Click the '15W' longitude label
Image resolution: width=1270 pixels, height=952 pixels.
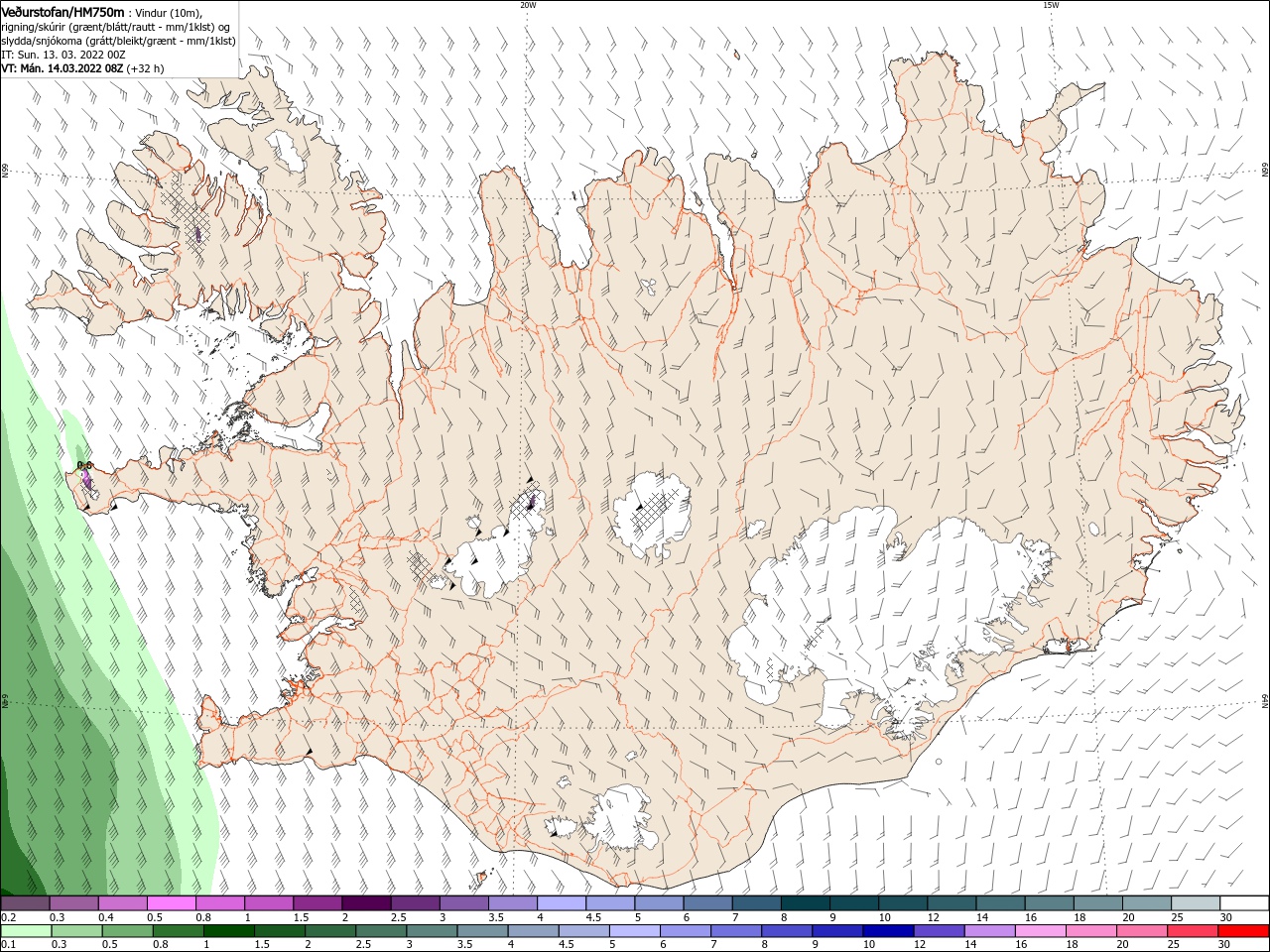[1051, 5]
